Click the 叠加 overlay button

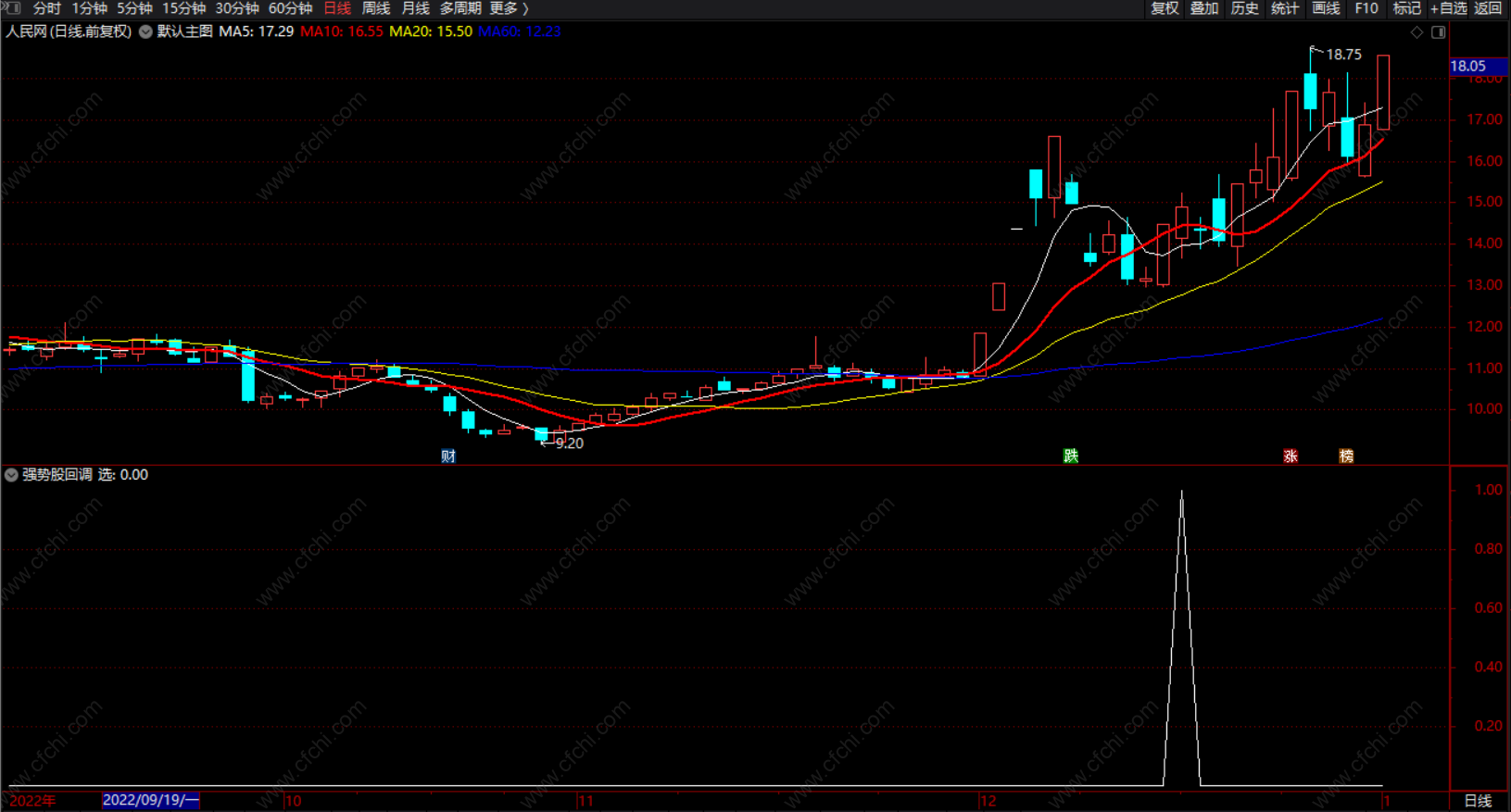[x=1204, y=8]
